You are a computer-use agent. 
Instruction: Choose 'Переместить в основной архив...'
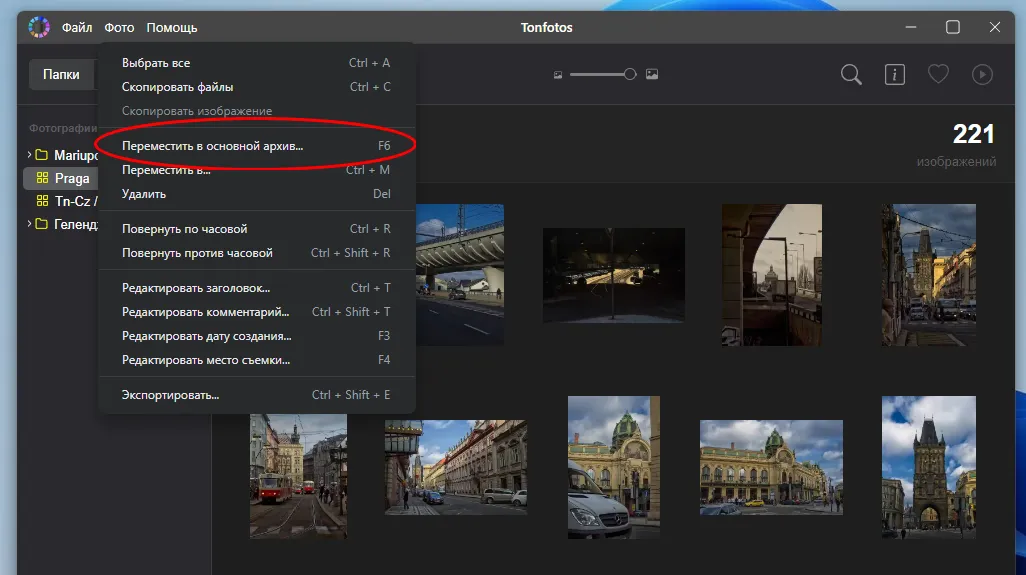pos(212,146)
